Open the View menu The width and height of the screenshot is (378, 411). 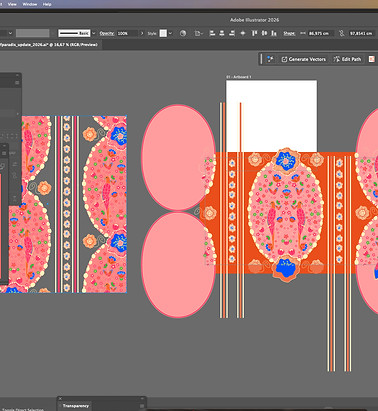point(12,4)
